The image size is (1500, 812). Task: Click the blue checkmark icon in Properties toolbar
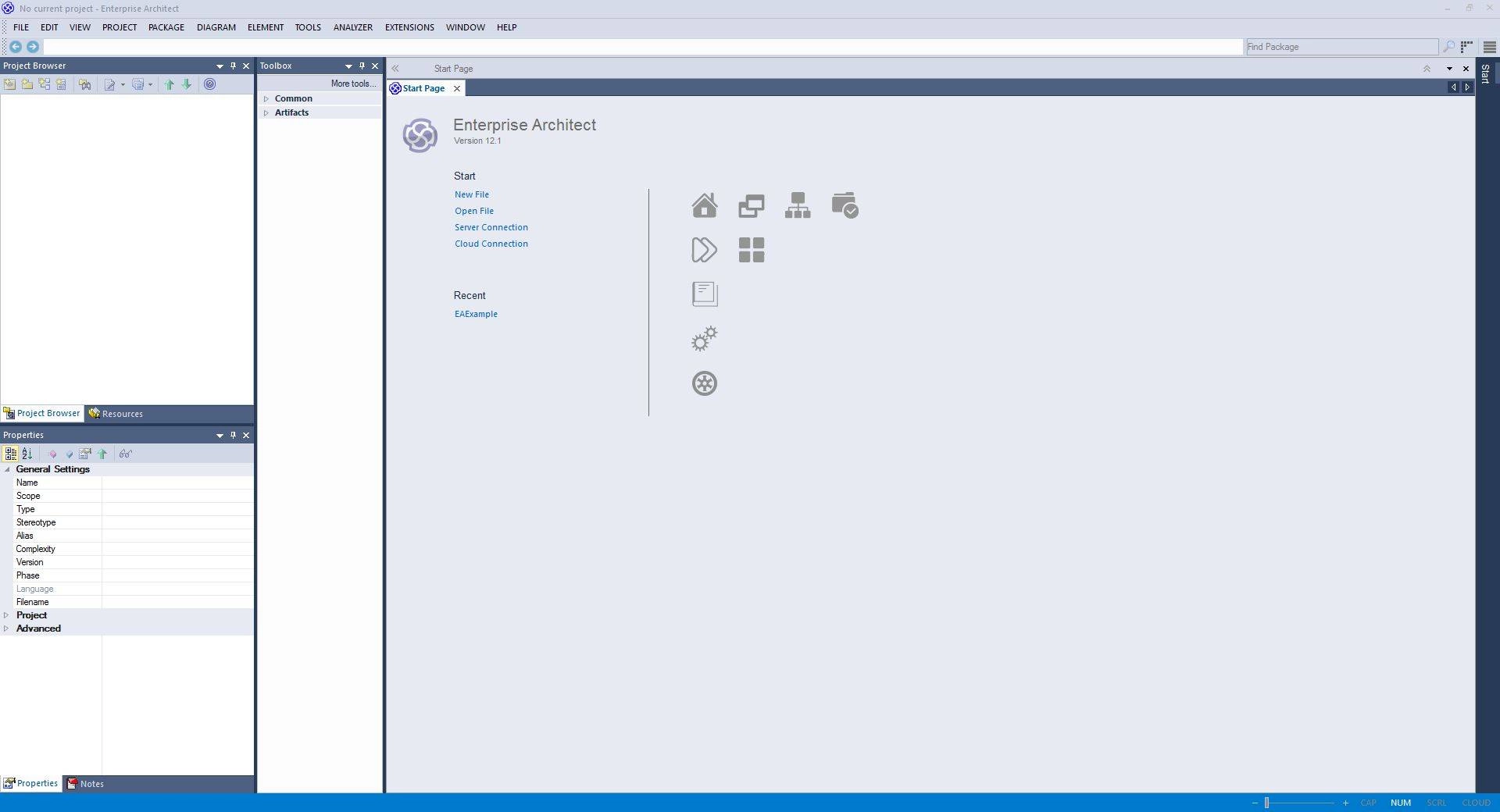(69, 454)
